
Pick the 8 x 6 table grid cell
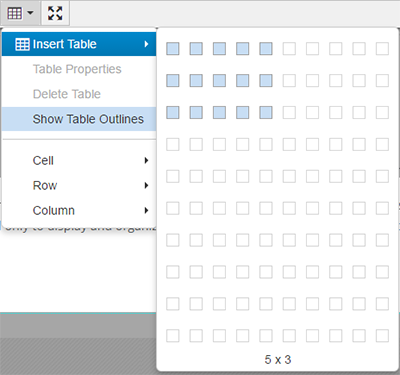pyautogui.click(x=335, y=208)
